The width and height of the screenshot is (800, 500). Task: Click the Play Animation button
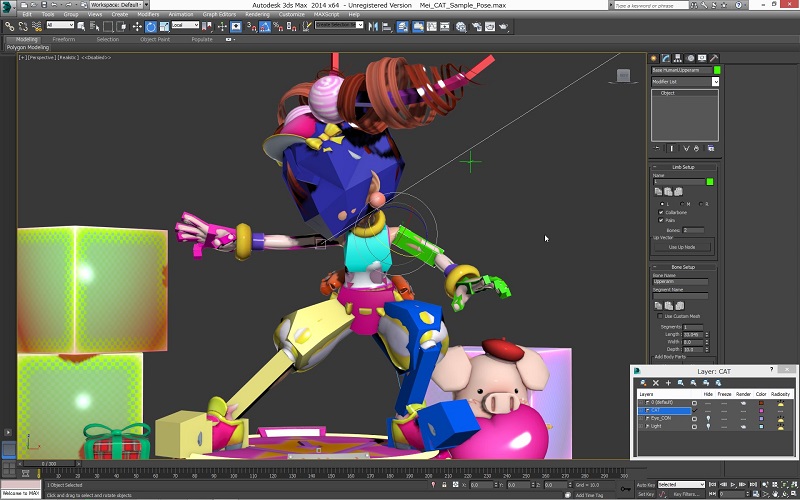(733, 485)
